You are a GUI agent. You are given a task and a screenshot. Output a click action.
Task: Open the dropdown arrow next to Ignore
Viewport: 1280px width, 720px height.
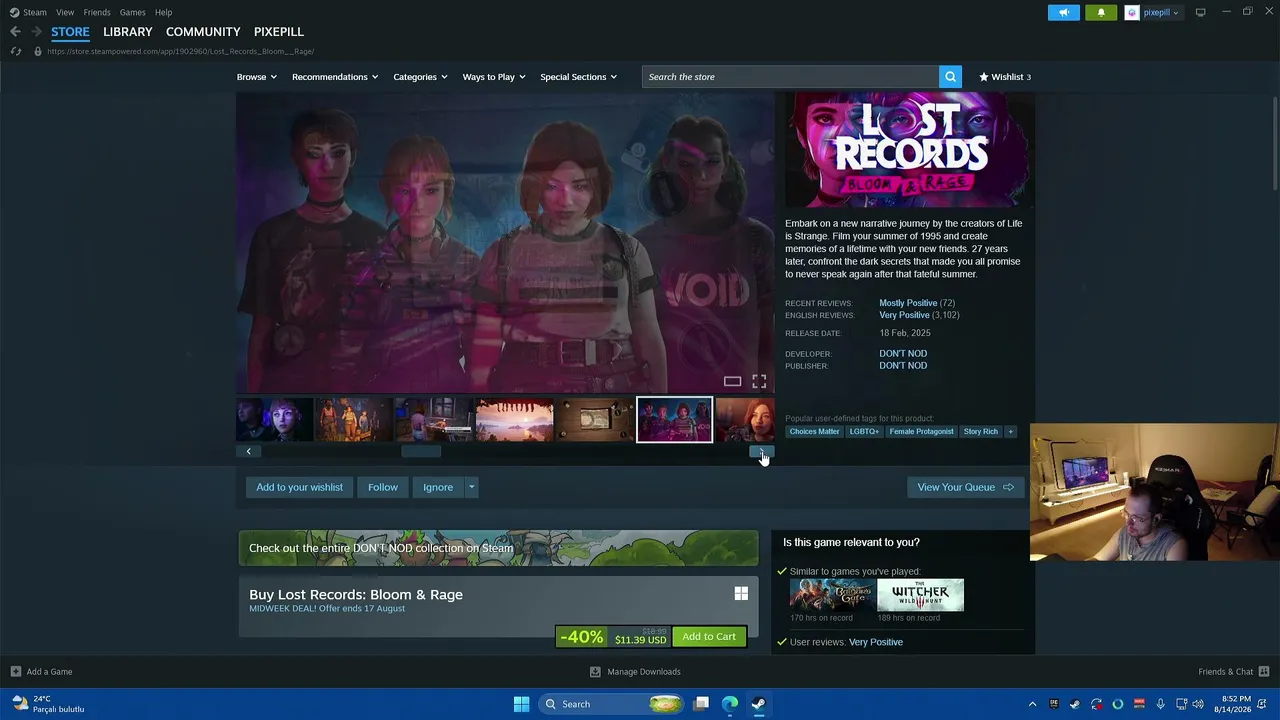[471, 487]
